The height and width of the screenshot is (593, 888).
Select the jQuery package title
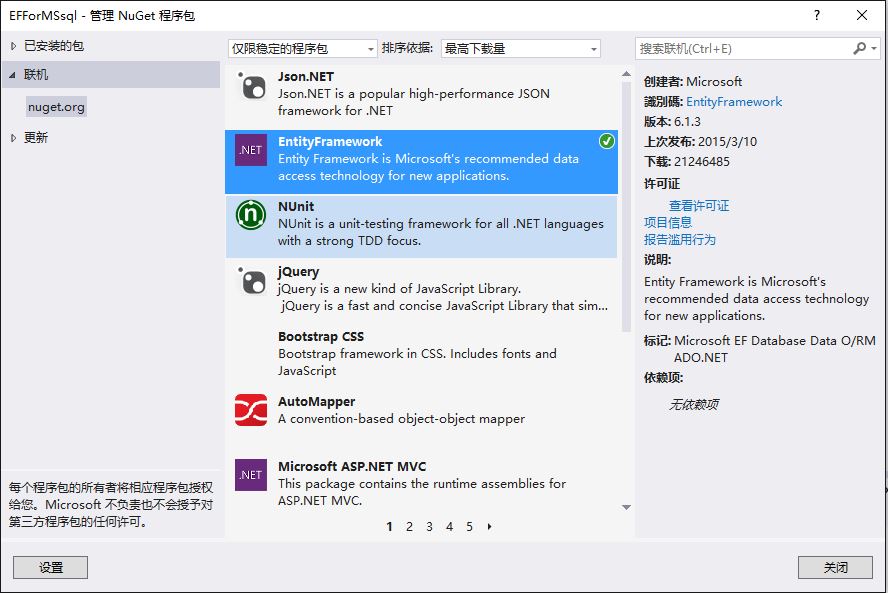point(298,272)
